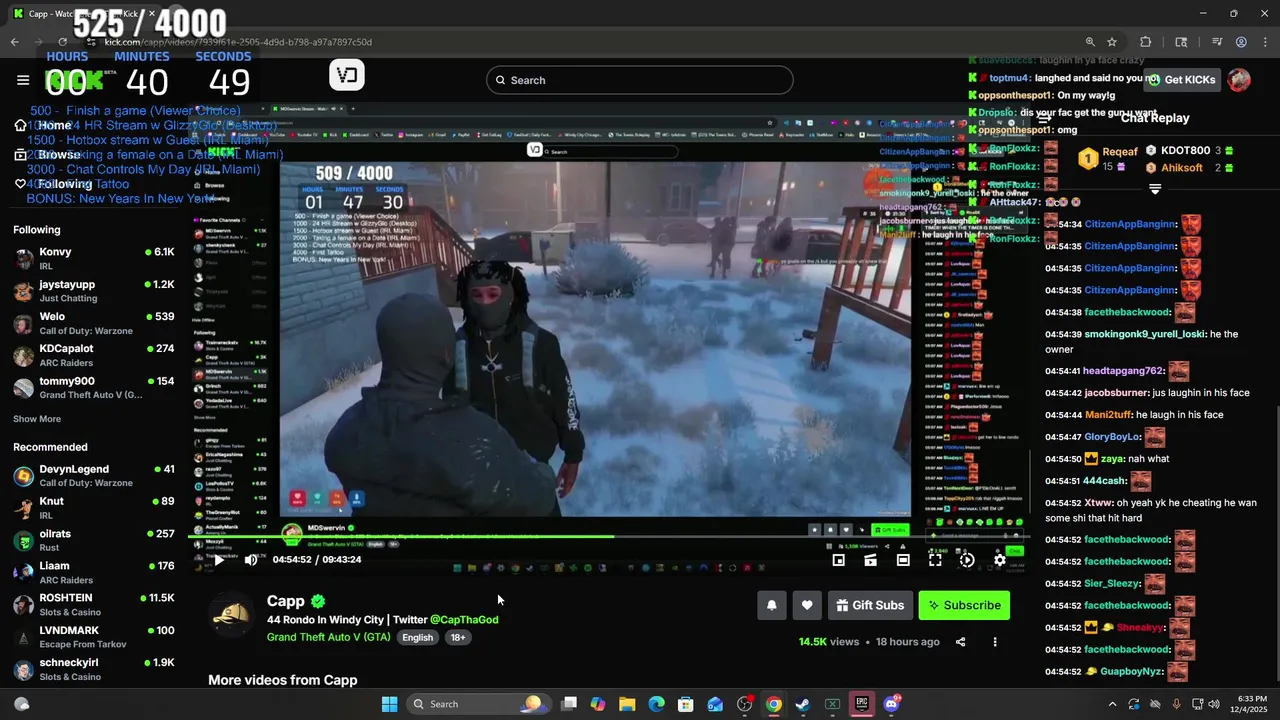Open Chrome three-dot menu
The image size is (1280, 720).
[1264, 42]
